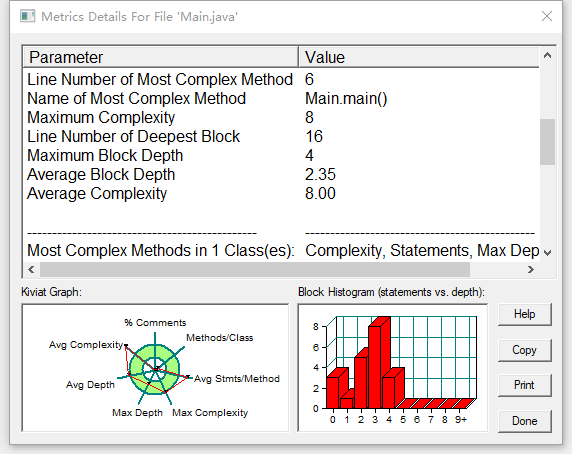
Task: Click the Kiviat Graph chart
Action: [x=155, y=368]
